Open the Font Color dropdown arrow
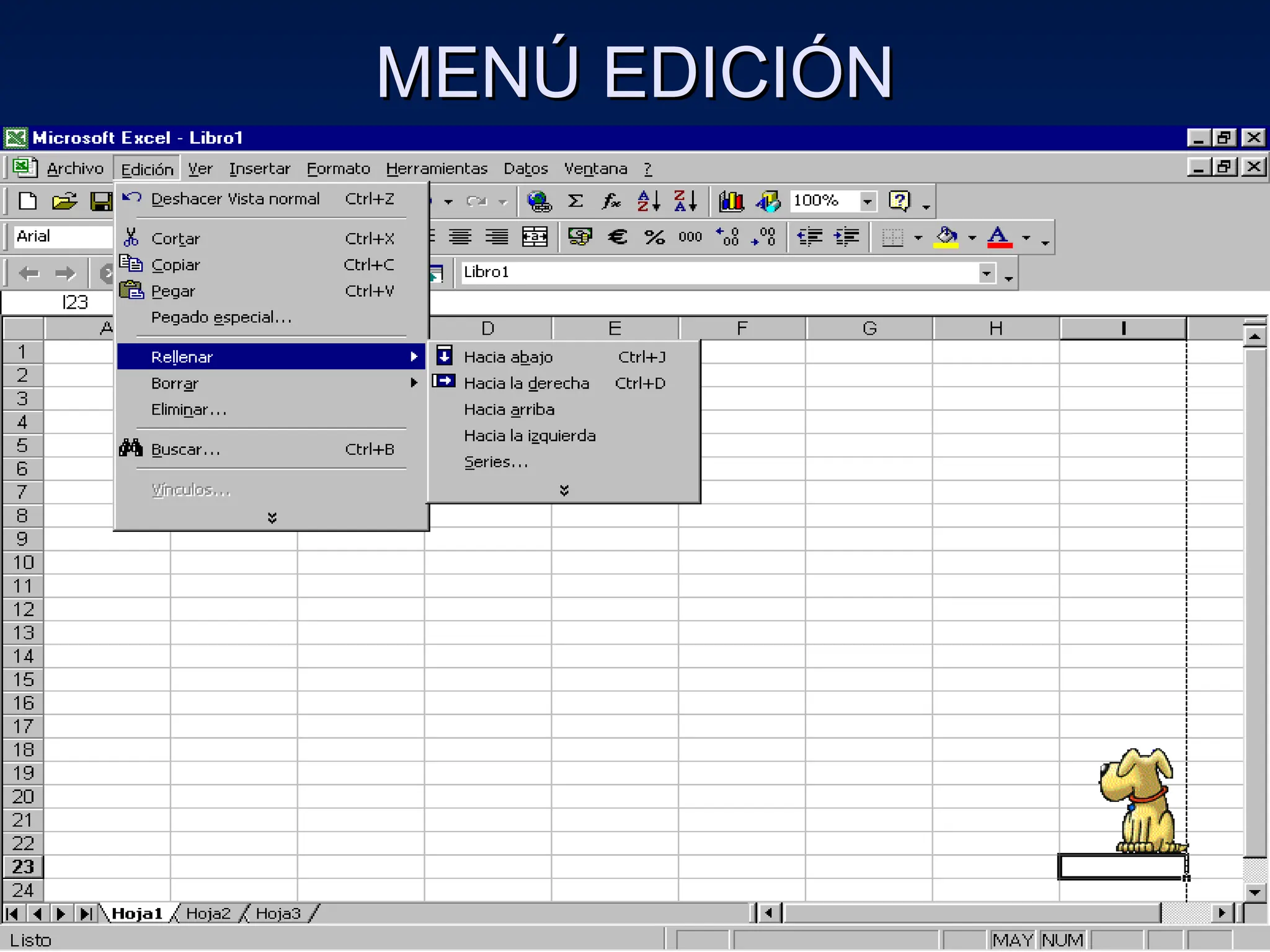 [1026, 237]
